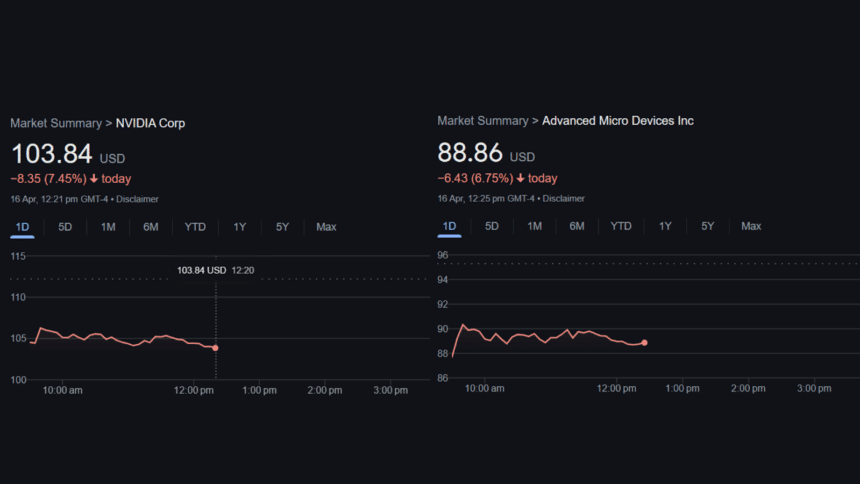Open Market Summary link above NVIDIA Corp
This screenshot has width=860, height=484.
tap(56, 123)
